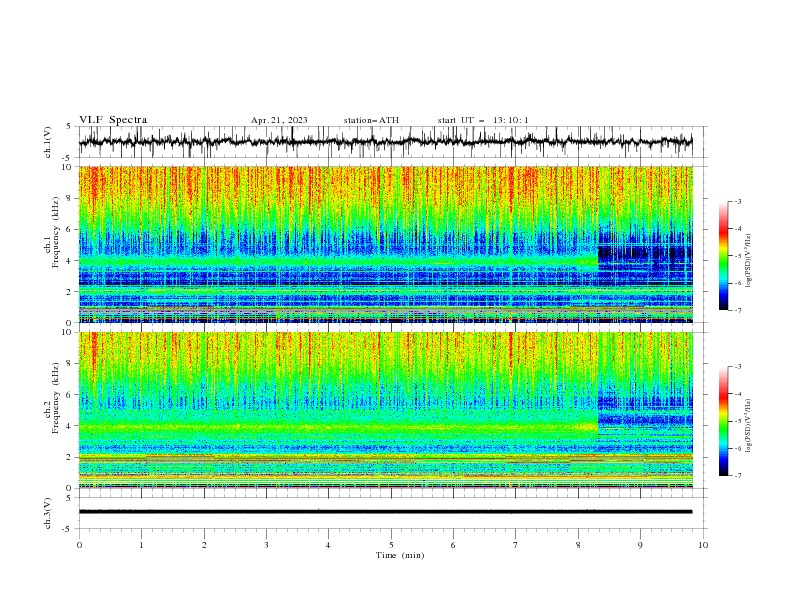Image resolution: width=792 pixels, height=612 pixels.
Task: Click the "ch.3(V)" waveform axis label
Action: 48,513
